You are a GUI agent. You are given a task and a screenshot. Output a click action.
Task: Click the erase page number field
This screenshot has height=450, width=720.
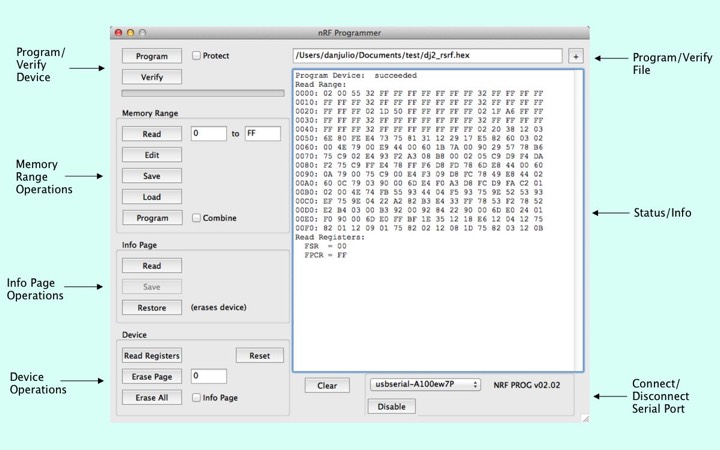(208, 376)
